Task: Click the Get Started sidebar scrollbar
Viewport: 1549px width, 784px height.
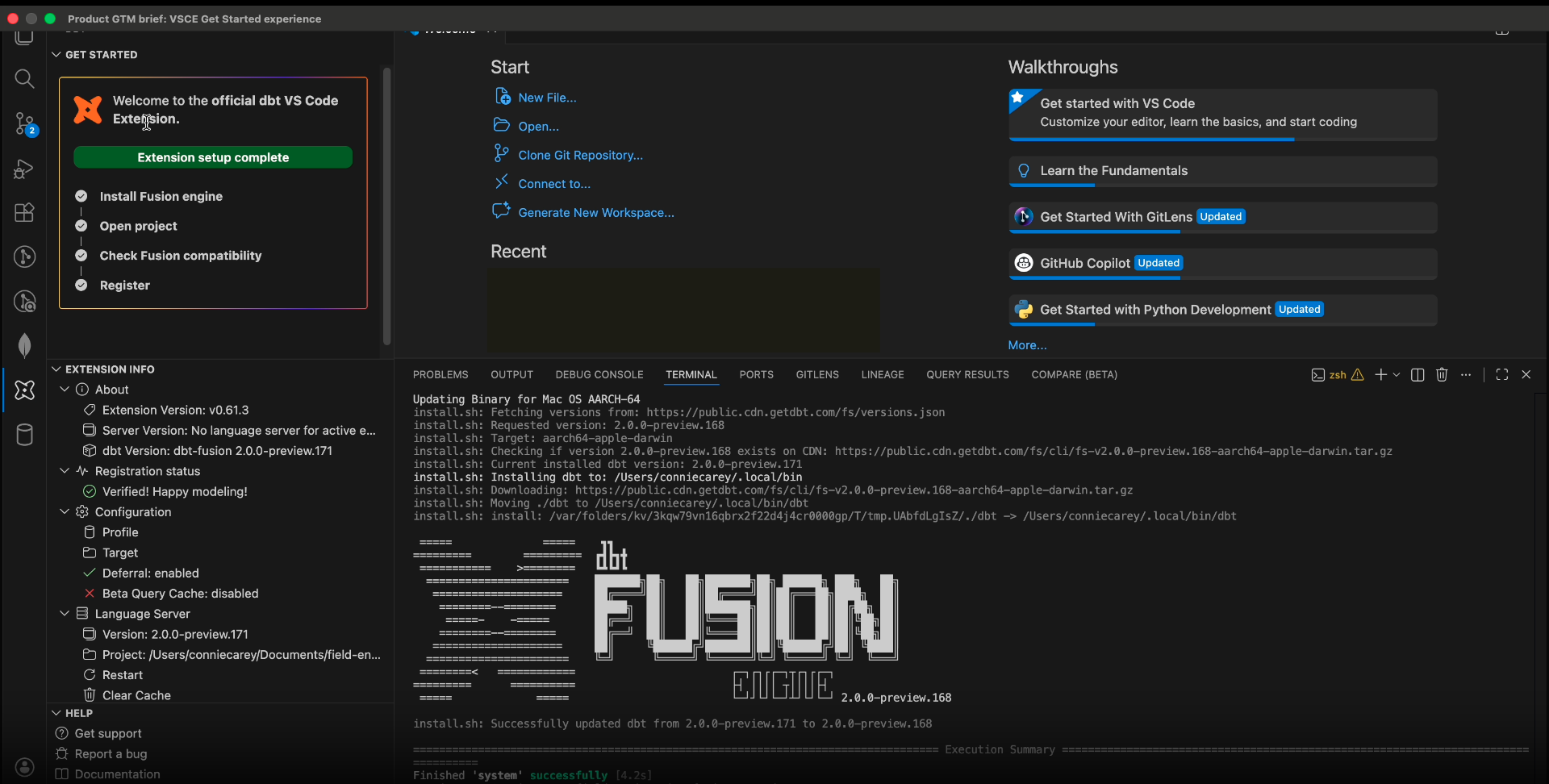Action: (x=386, y=206)
